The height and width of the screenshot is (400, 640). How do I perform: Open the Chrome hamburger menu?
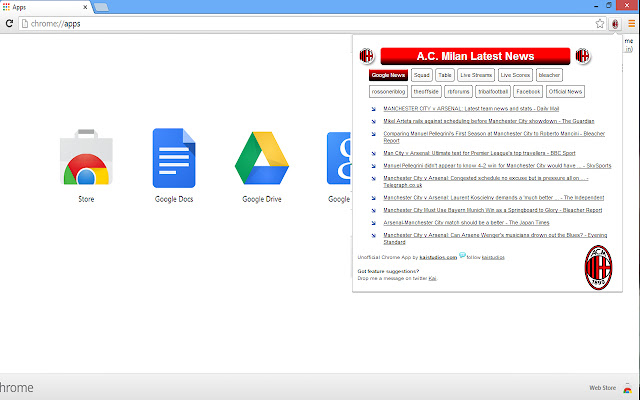pos(631,24)
